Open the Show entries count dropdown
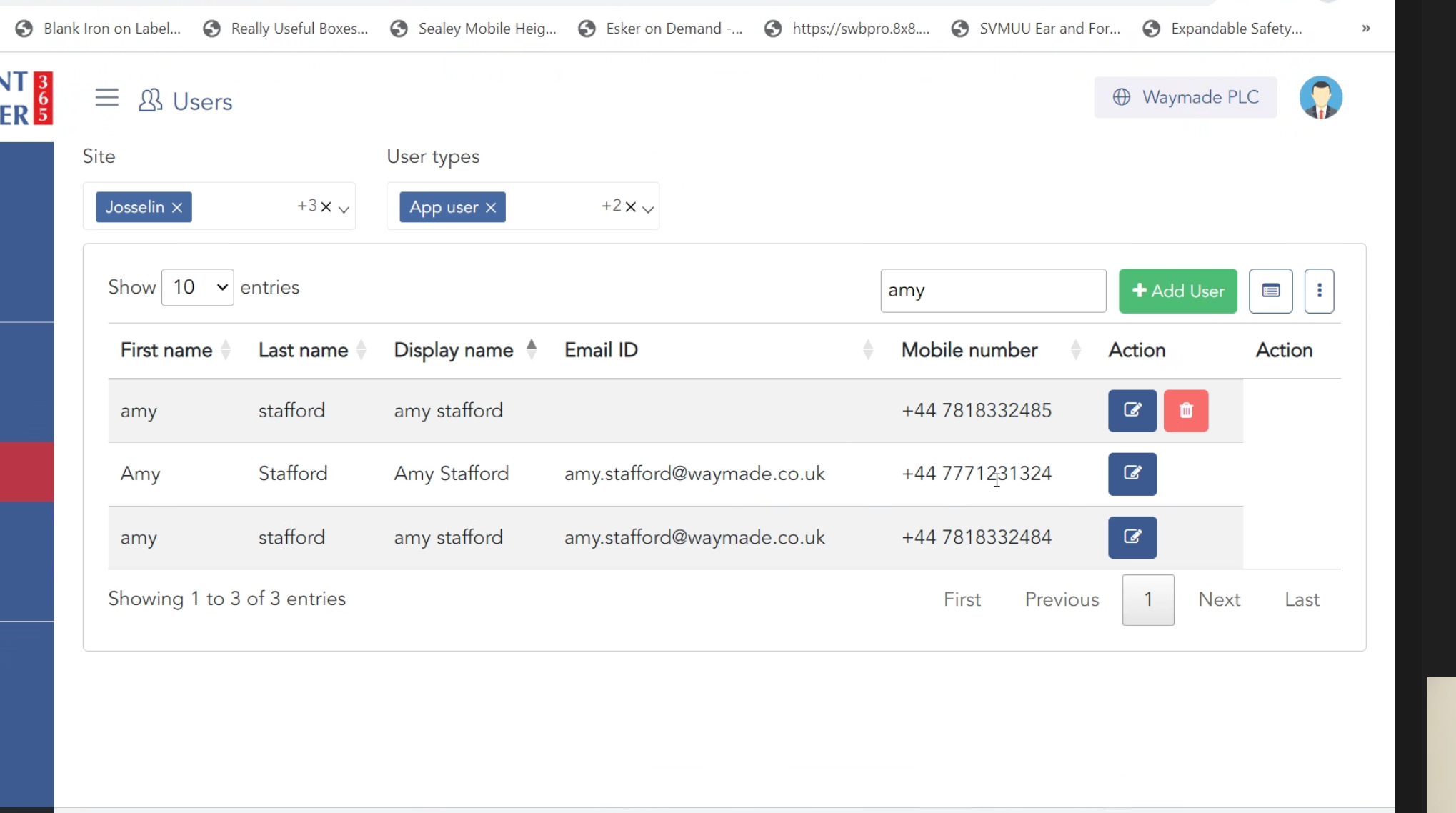The width and height of the screenshot is (1456, 813). coord(198,287)
